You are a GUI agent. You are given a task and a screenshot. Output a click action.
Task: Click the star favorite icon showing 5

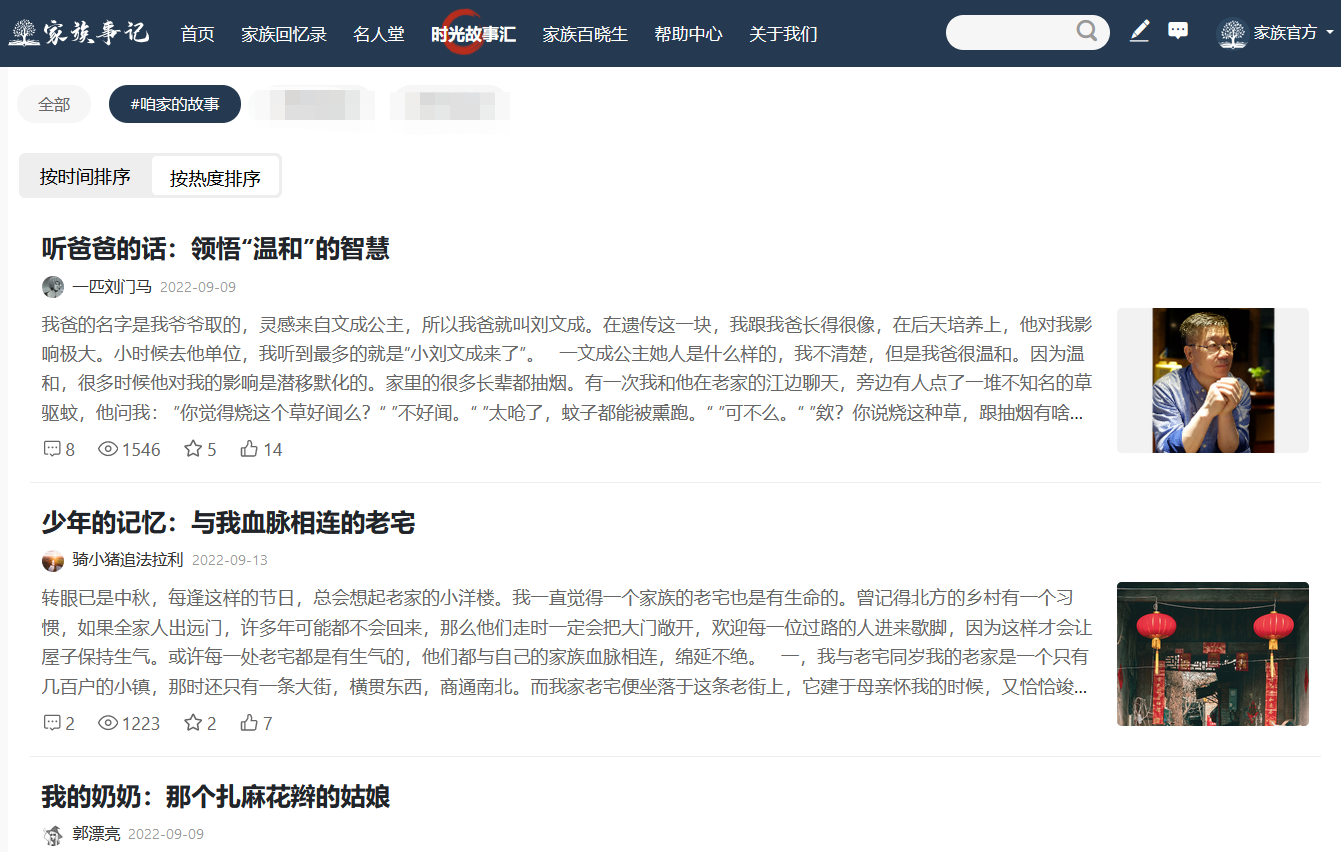click(x=193, y=449)
